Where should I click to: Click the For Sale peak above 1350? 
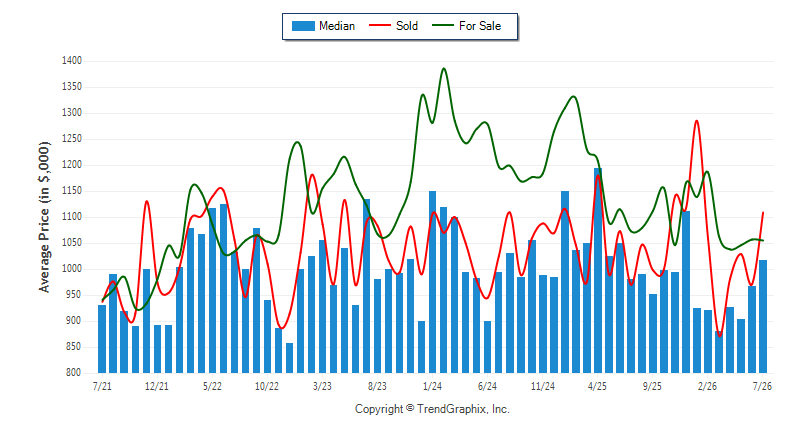click(443, 68)
